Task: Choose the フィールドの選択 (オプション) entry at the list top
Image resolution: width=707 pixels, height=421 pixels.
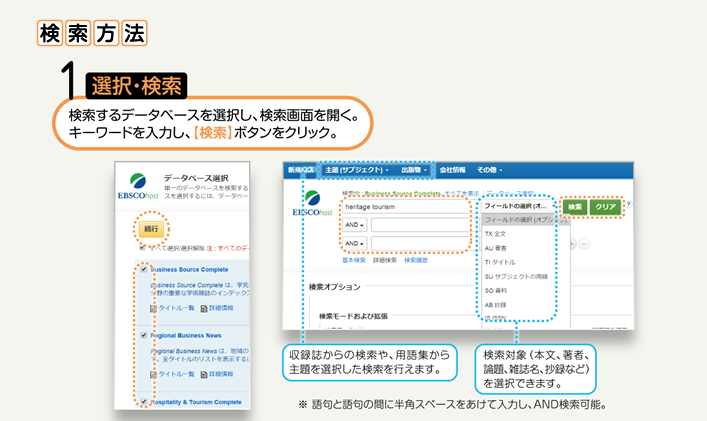Action: click(x=526, y=220)
